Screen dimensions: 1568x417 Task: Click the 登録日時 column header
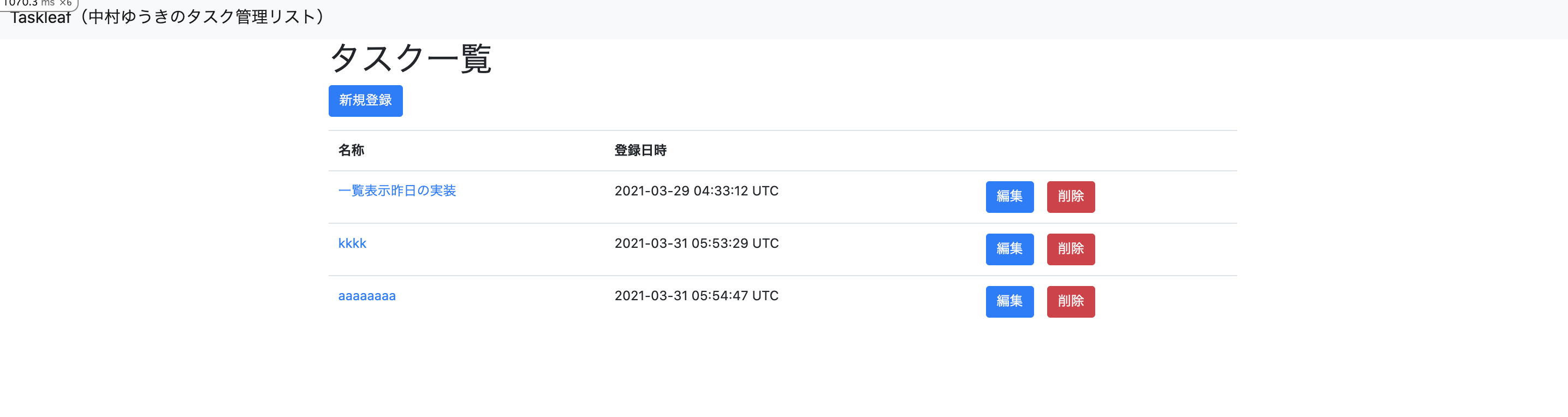[x=640, y=150]
